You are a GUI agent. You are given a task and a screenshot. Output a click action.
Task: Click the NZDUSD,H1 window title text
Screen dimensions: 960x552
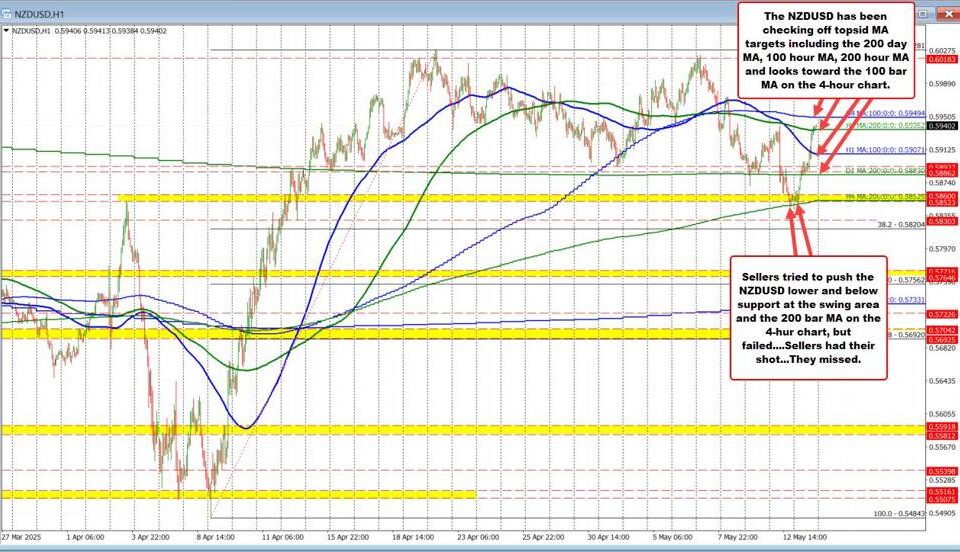[x=39, y=14]
